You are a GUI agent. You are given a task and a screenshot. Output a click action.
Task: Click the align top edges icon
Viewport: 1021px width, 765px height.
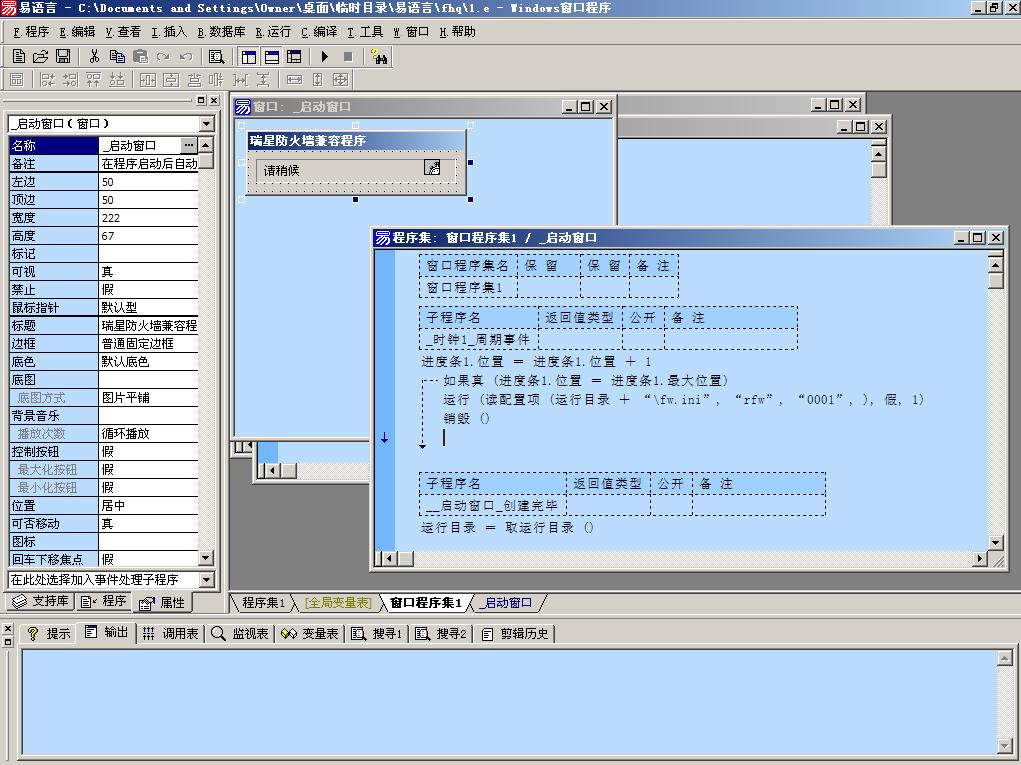click(94, 79)
